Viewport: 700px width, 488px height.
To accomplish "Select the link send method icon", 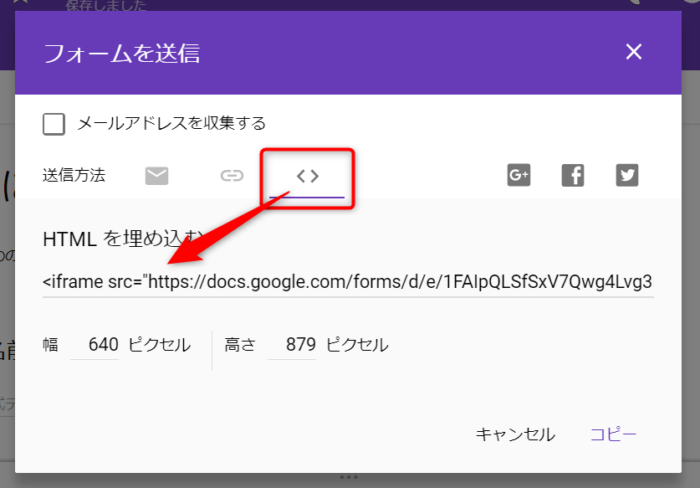I will (232, 176).
